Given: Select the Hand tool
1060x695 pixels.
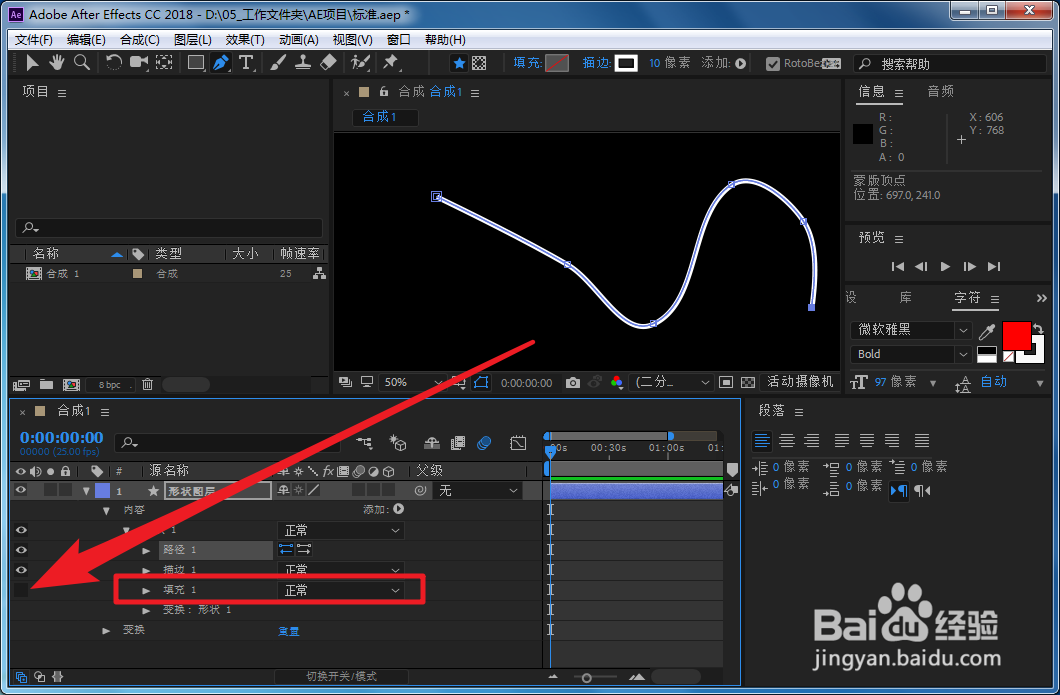Looking at the screenshot, I should [x=56, y=63].
